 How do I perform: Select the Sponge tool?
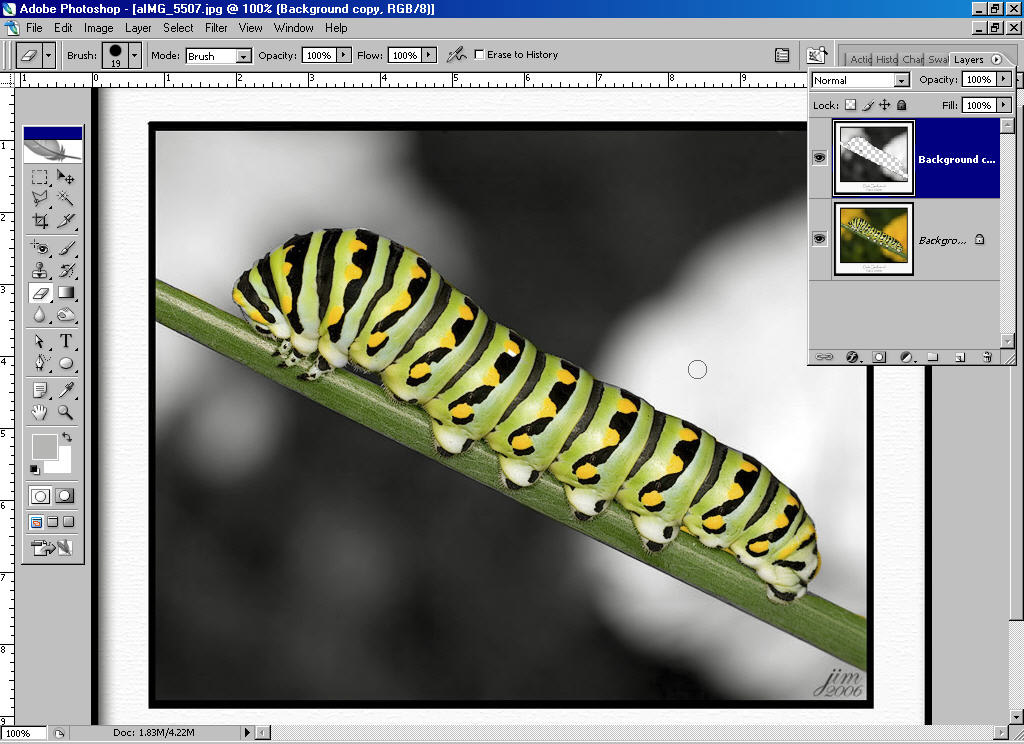point(65,315)
